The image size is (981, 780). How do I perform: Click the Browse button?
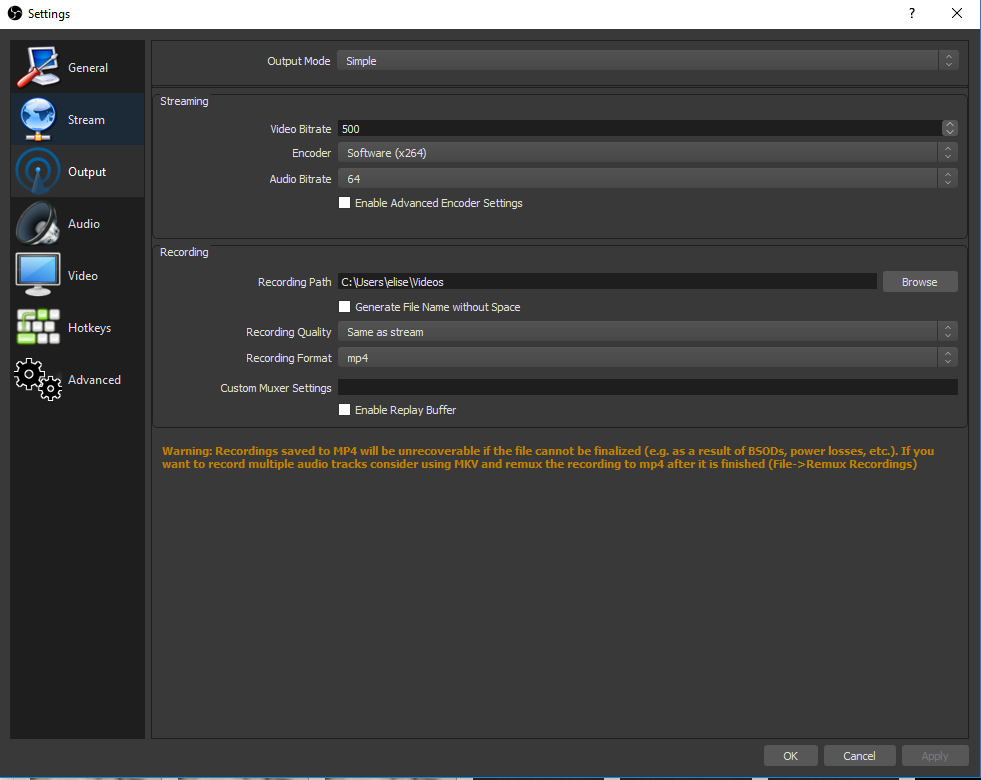tap(920, 281)
